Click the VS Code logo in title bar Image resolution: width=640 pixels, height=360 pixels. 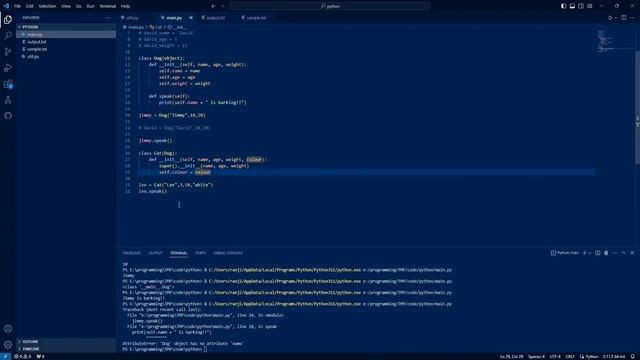tap(6, 6)
